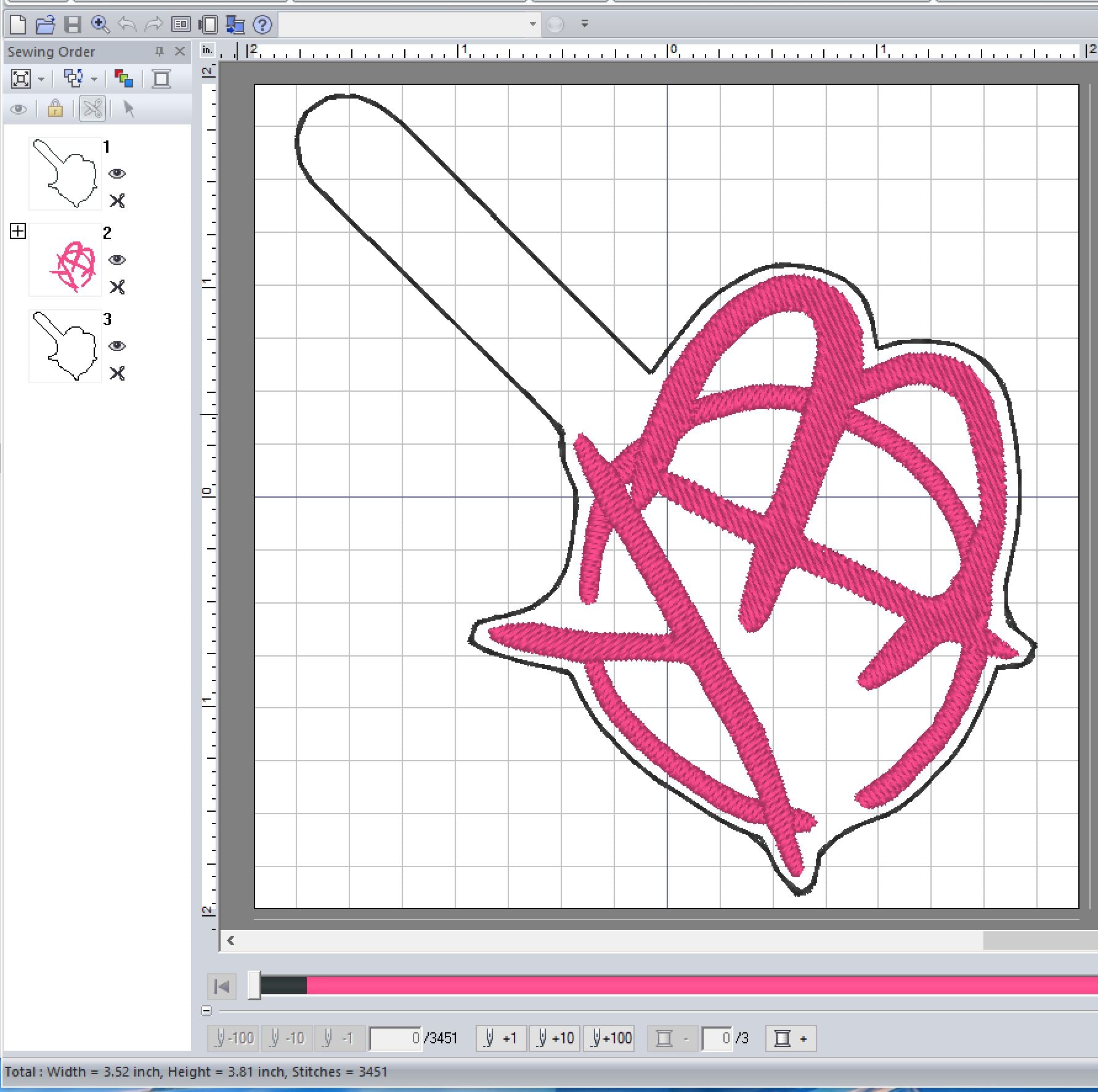Toggle trim scissors for item 1
Image resolution: width=1098 pixels, height=1092 pixels.
pyautogui.click(x=117, y=201)
